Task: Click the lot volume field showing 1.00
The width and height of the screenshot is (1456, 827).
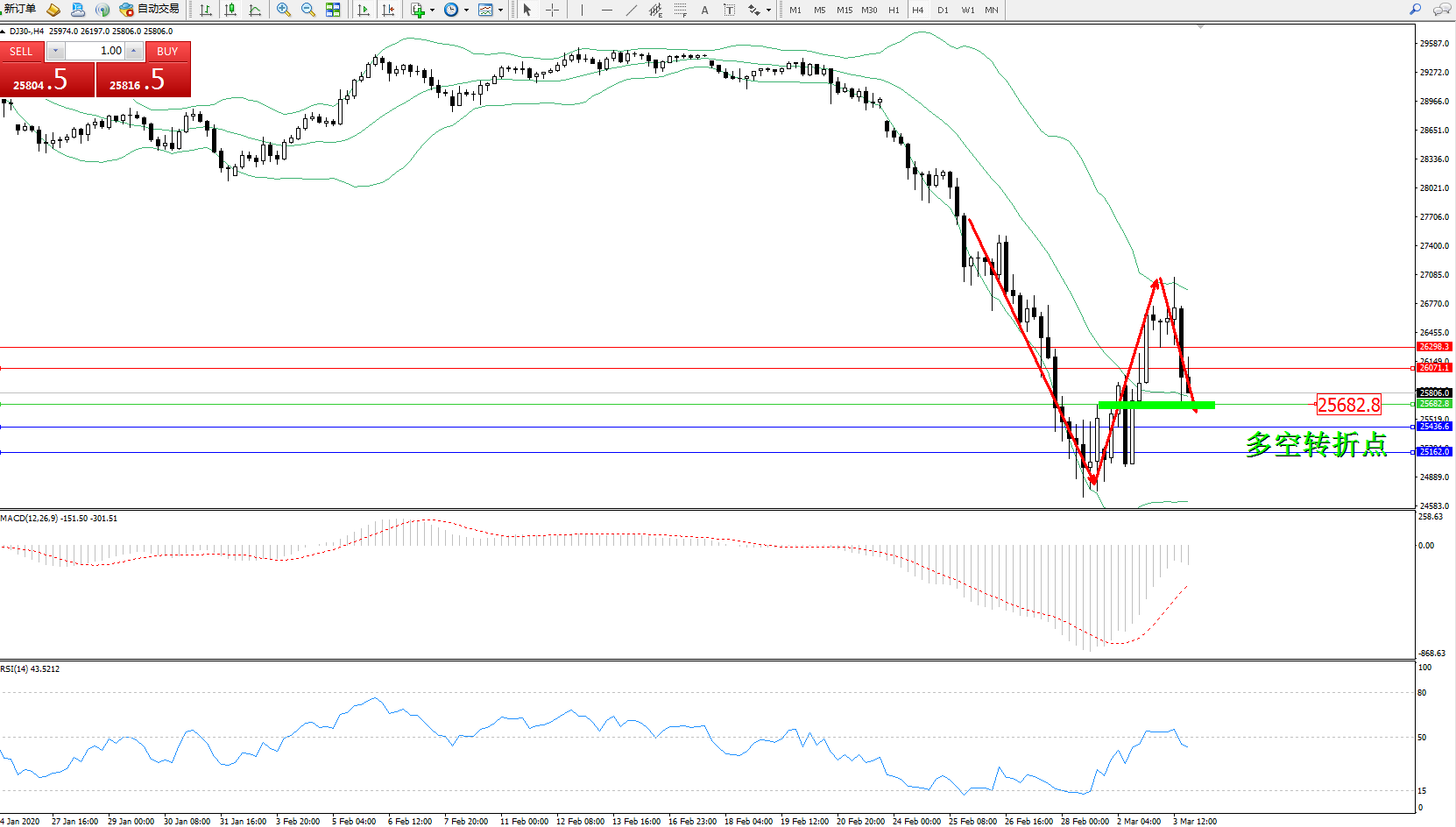Action: click(95, 51)
